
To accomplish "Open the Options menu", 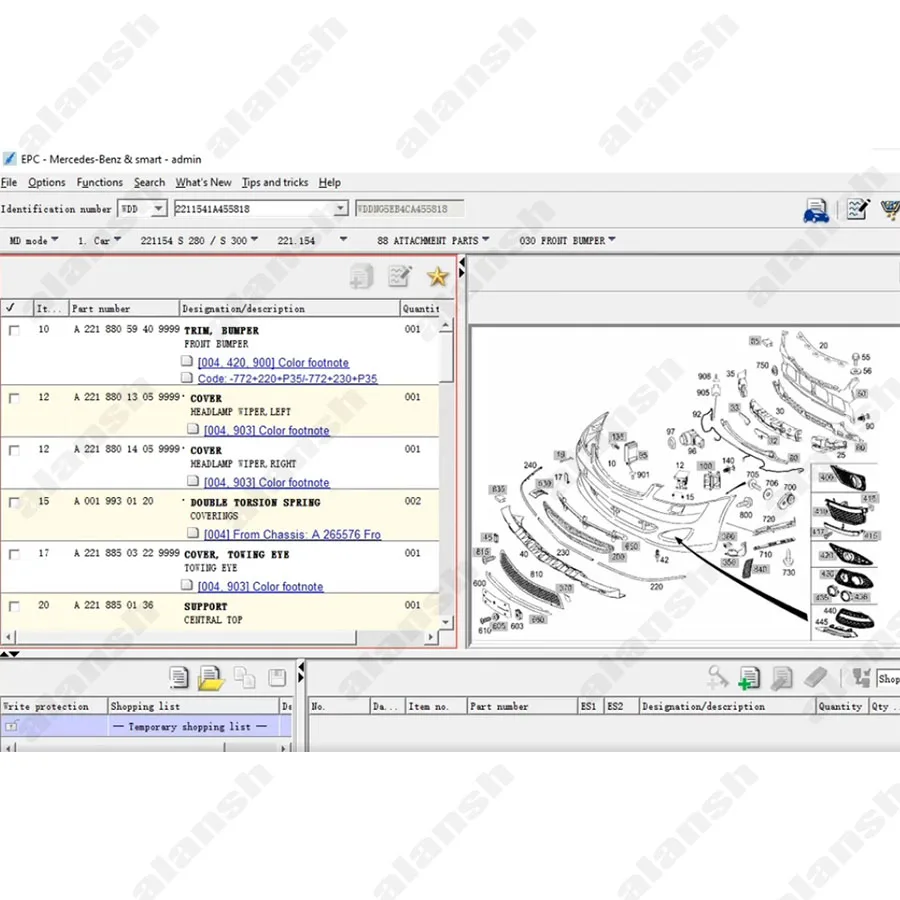I will (46, 183).
